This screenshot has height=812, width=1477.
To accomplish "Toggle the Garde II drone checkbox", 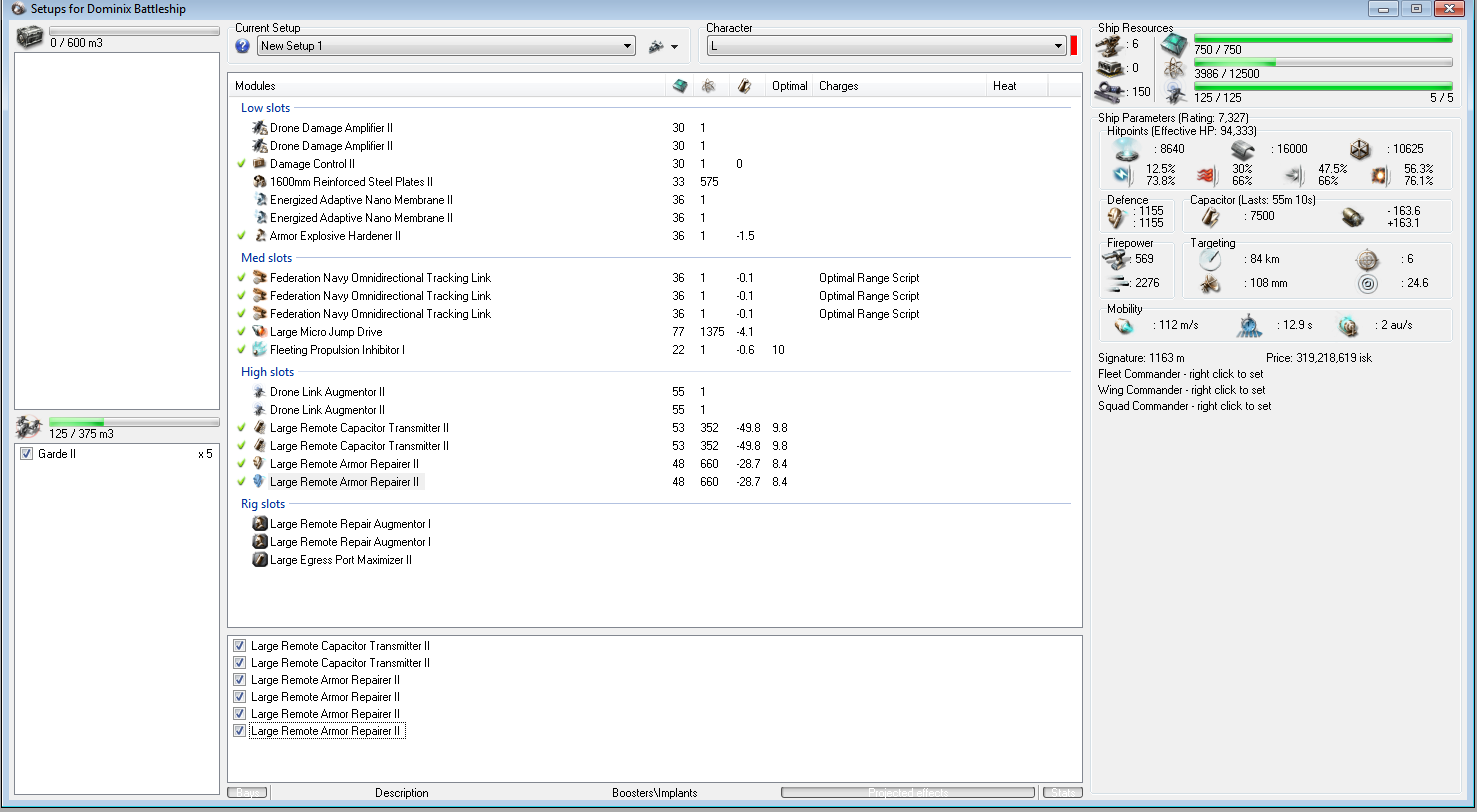I will (27, 454).
